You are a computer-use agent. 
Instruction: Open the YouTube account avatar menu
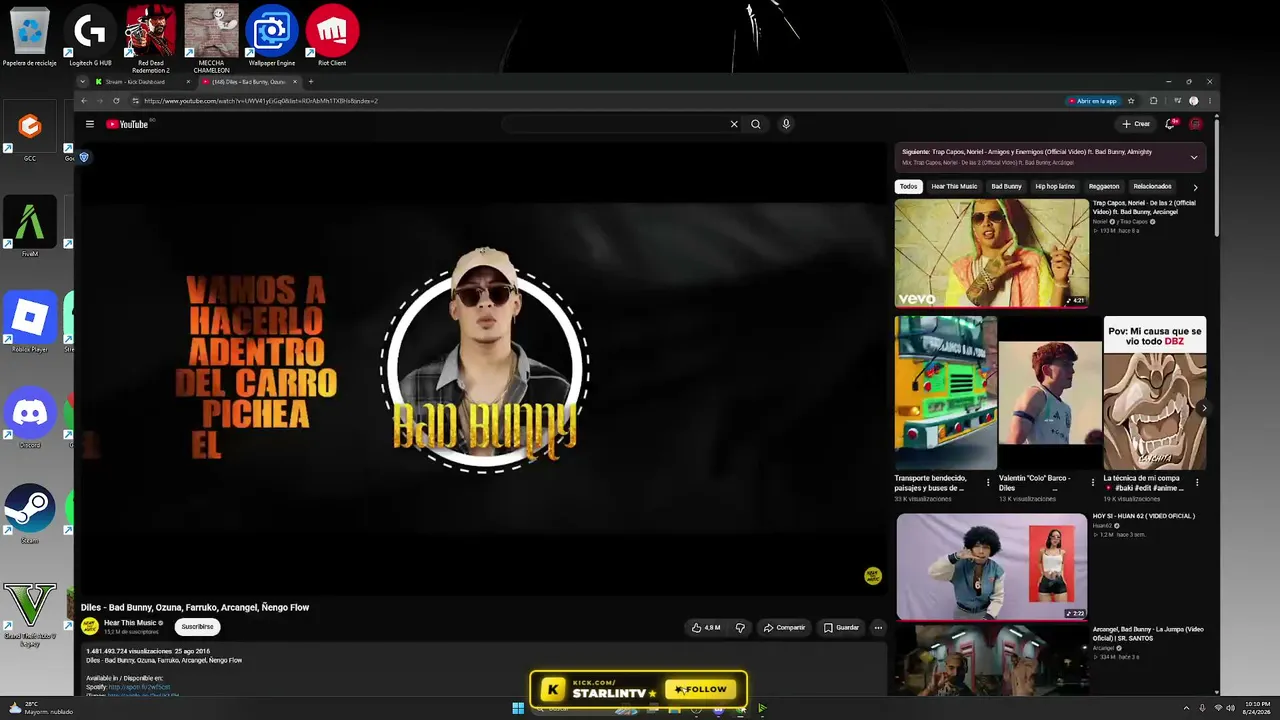tap(1195, 124)
